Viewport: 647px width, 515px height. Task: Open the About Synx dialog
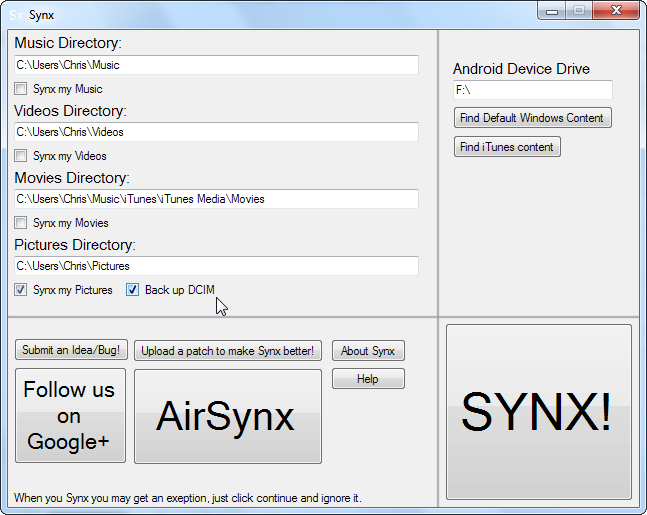click(368, 351)
